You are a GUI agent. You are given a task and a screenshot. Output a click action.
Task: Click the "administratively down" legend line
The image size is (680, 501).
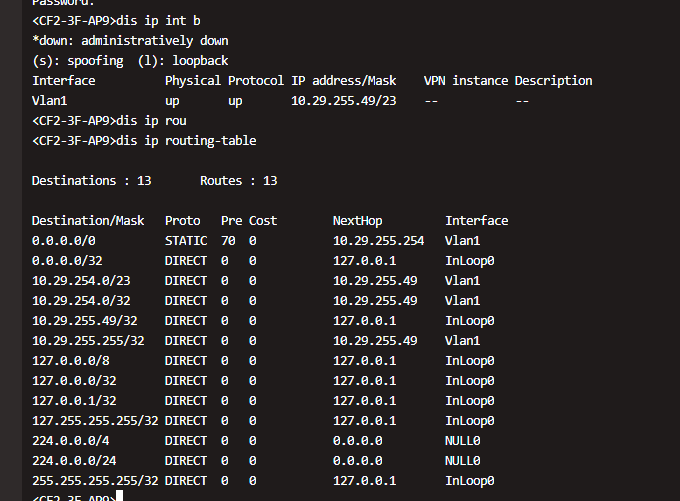[x=130, y=41]
